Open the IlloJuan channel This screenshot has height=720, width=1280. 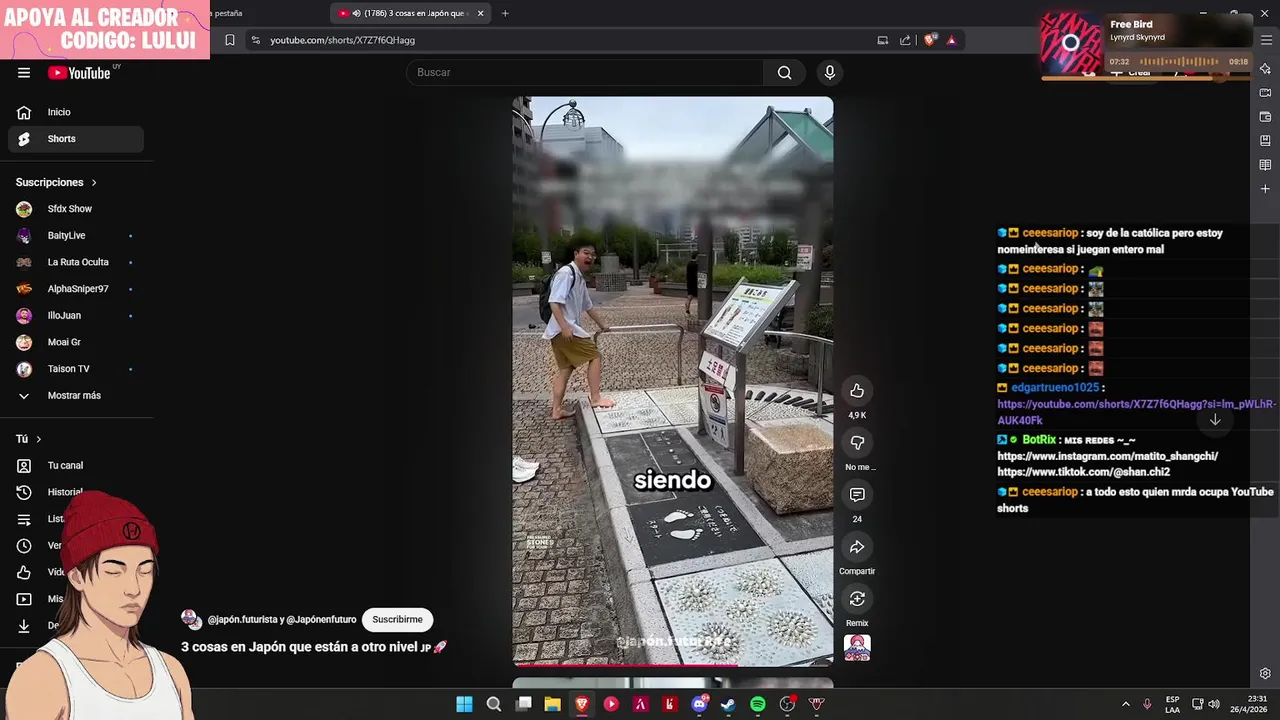tap(75, 316)
